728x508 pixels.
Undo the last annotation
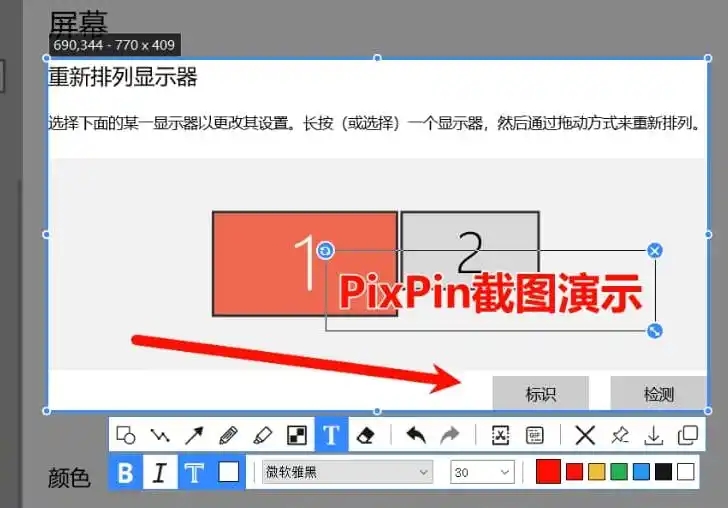(416, 435)
